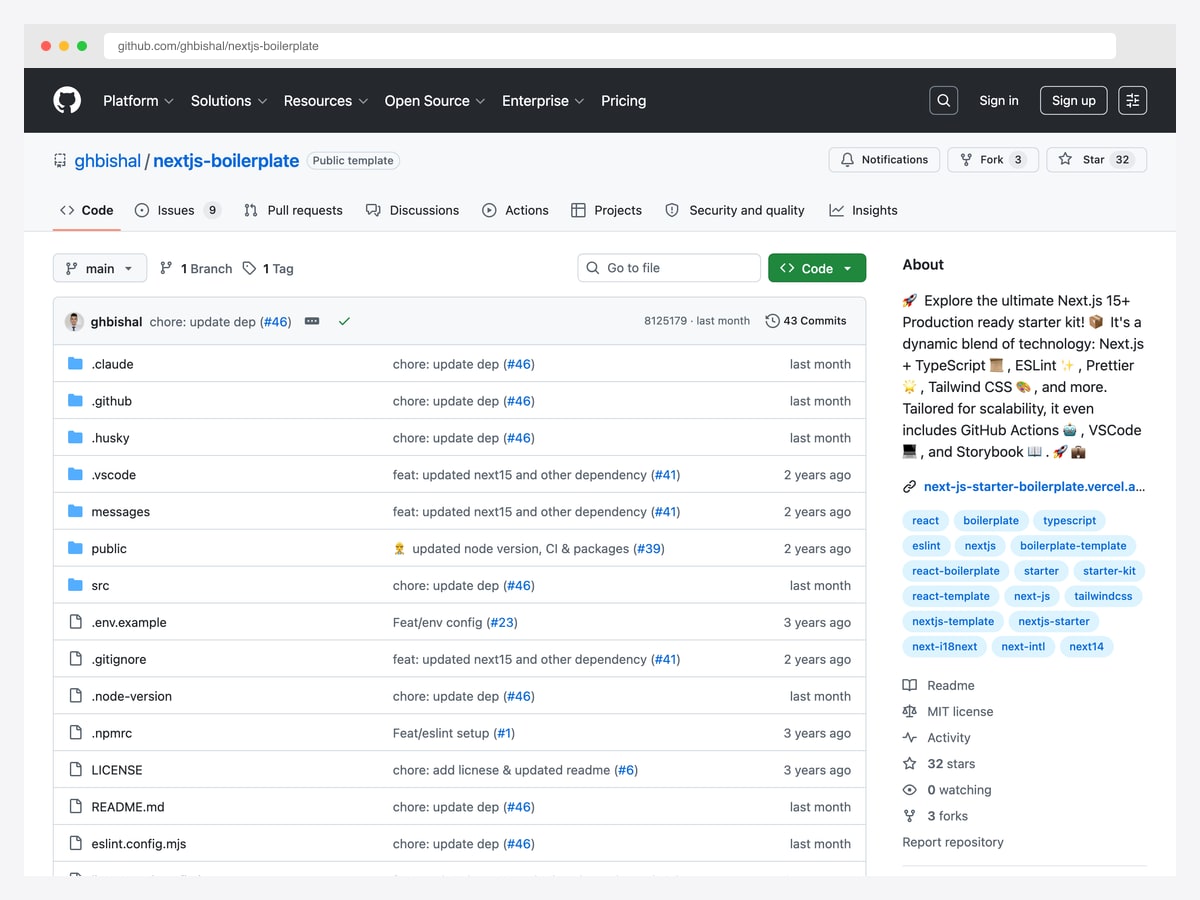This screenshot has width=1200, height=900.
Task: Expand the Enterprise menu
Action: pos(543,100)
